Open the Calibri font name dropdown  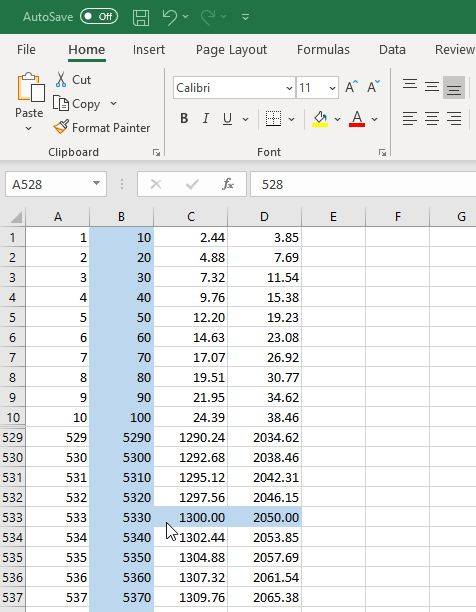289,88
